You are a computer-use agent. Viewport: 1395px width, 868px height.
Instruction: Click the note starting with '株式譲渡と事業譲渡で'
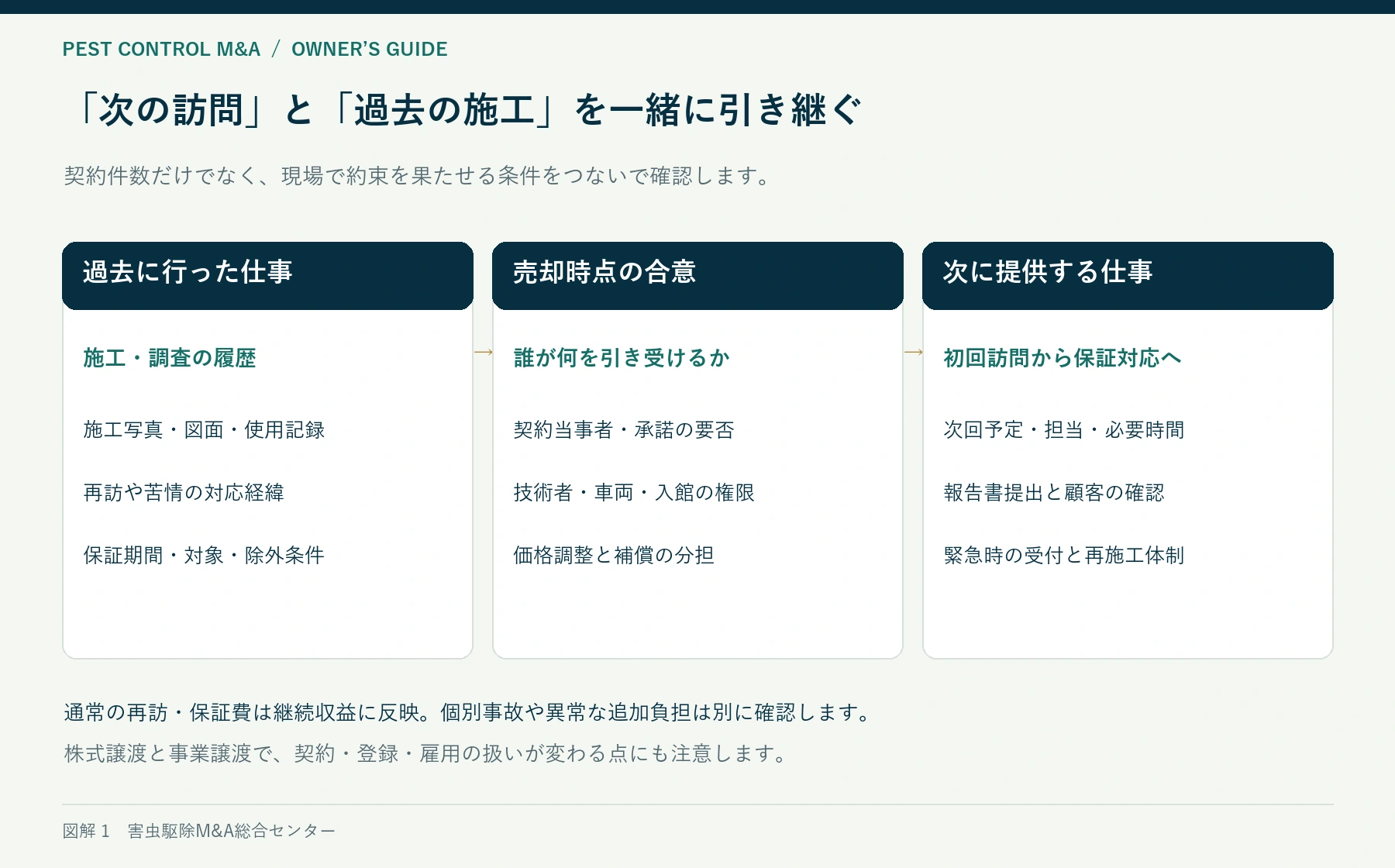(x=426, y=753)
